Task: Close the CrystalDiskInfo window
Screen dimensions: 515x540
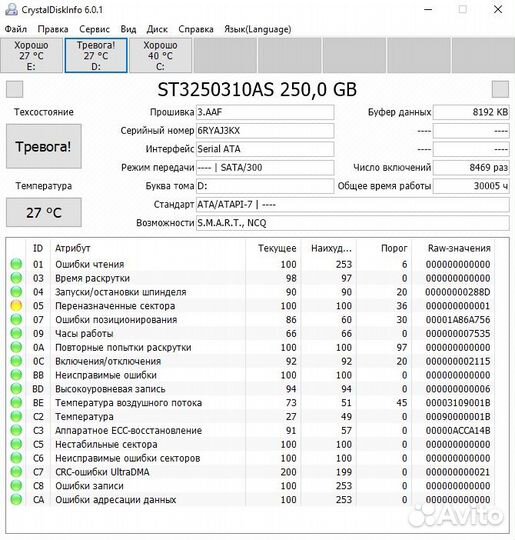Action: [x=498, y=9]
